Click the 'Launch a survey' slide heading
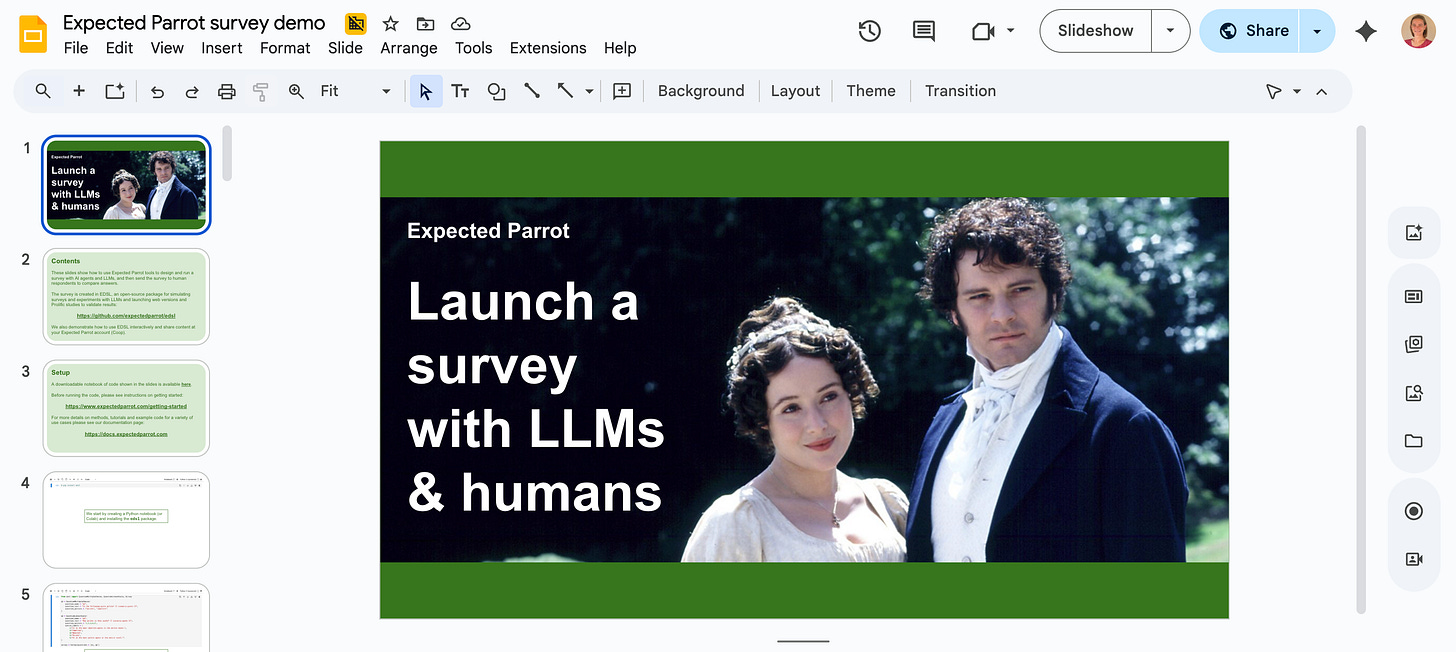This screenshot has height=652, width=1456. (x=536, y=397)
